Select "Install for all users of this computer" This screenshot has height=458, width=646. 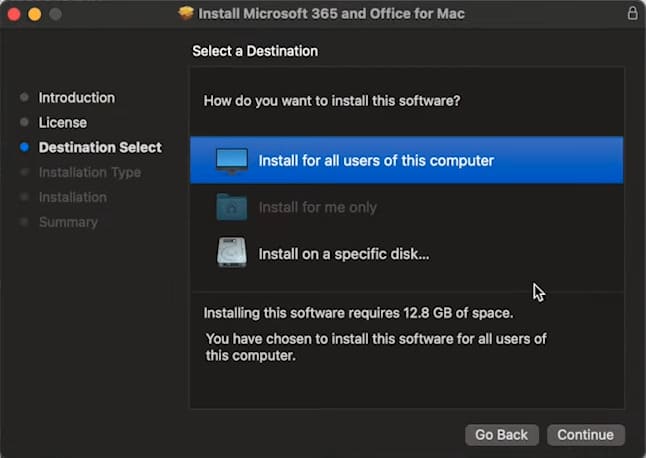(x=376, y=160)
